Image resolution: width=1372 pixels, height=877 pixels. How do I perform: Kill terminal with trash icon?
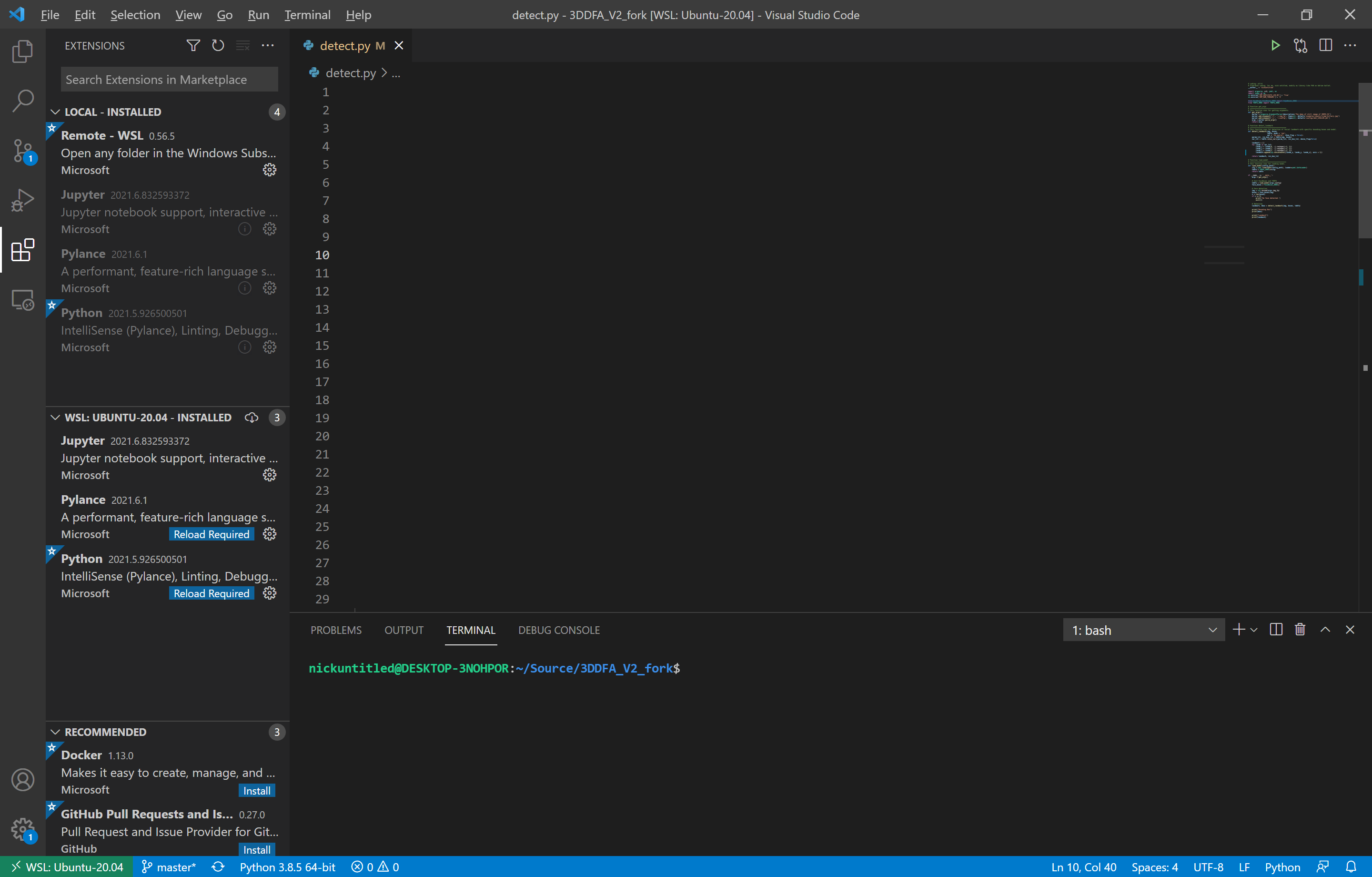1300,630
